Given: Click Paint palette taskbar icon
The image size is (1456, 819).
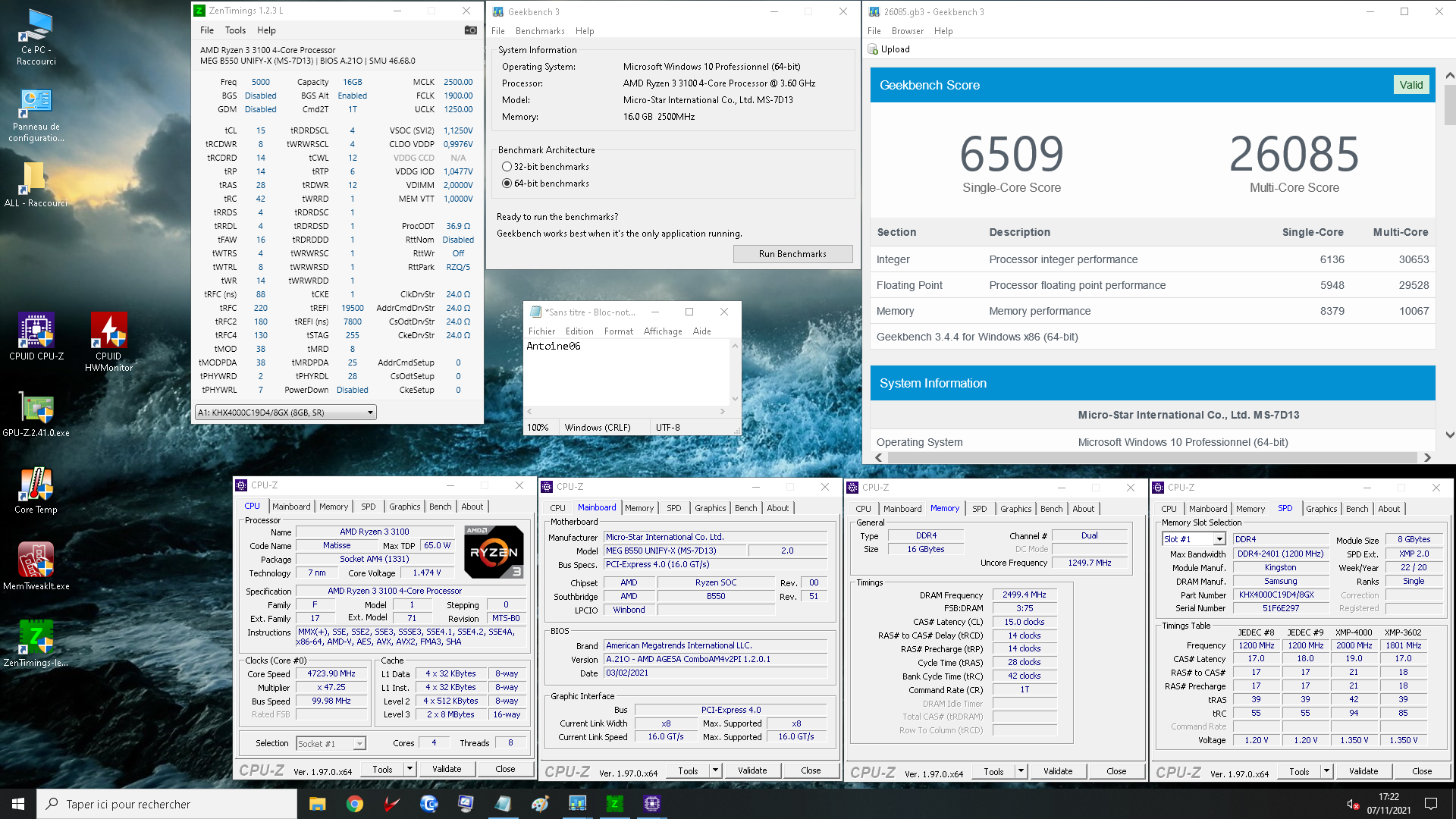Looking at the screenshot, I should coord(540,804).
